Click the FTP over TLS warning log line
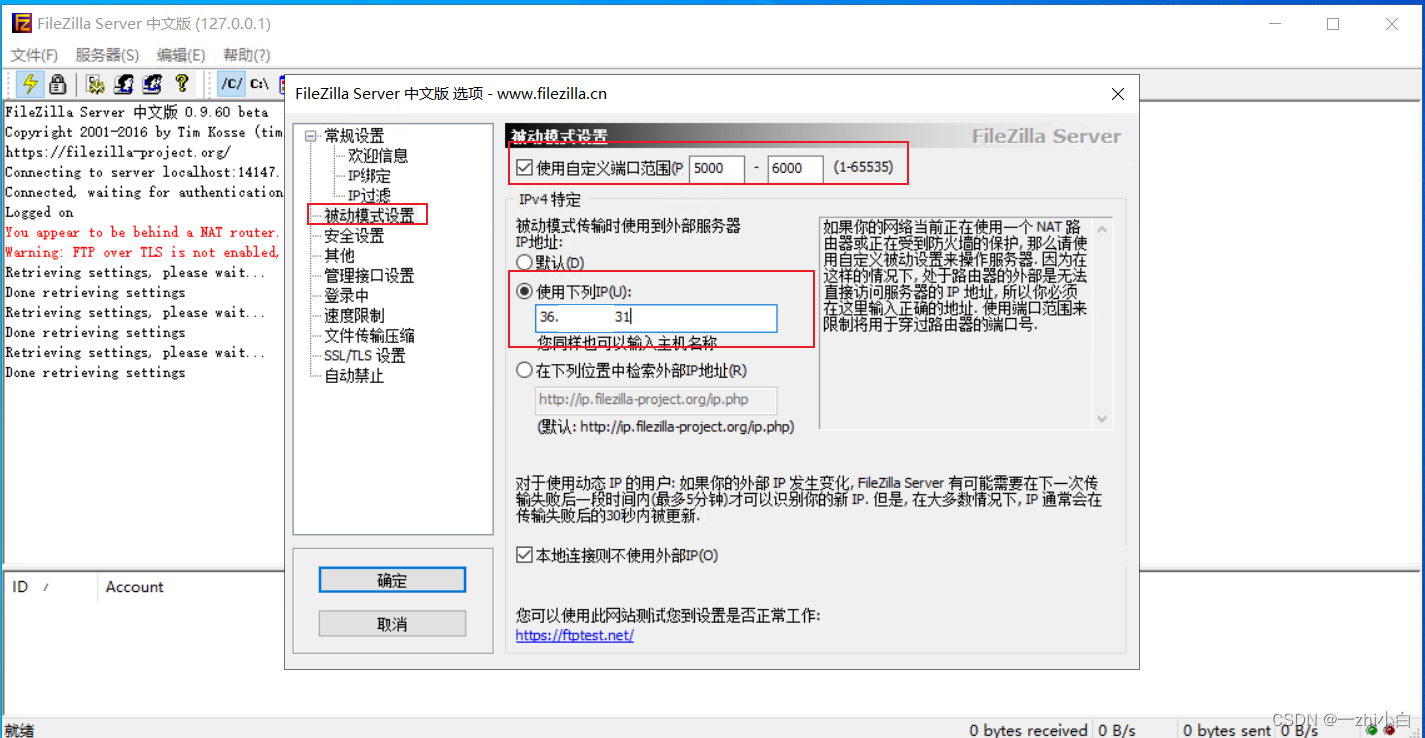Image resolution: width=1425 pixels, height=738 pixels. [141, 252]
